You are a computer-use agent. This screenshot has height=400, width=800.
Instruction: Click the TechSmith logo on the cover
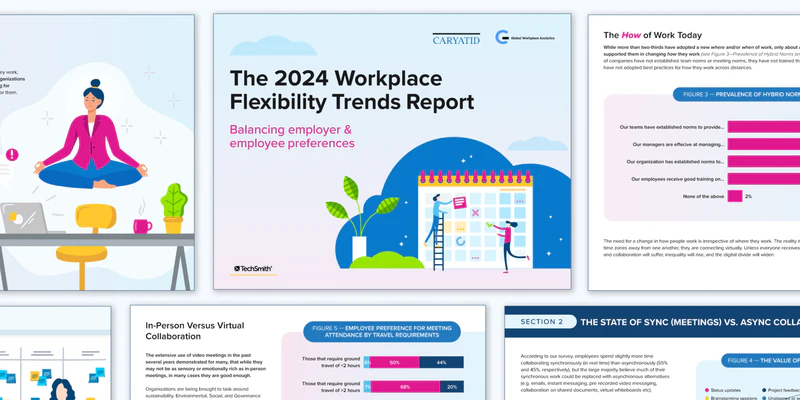point(257,269)
